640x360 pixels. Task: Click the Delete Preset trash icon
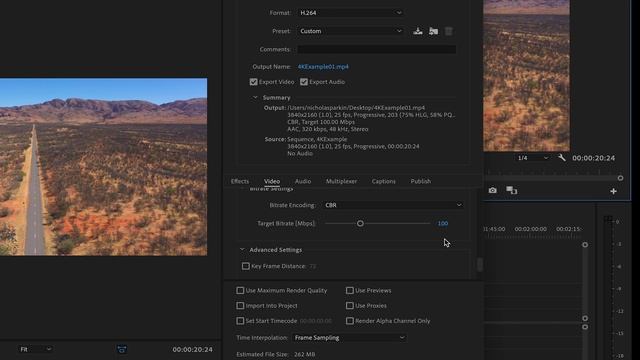(449, 31)
